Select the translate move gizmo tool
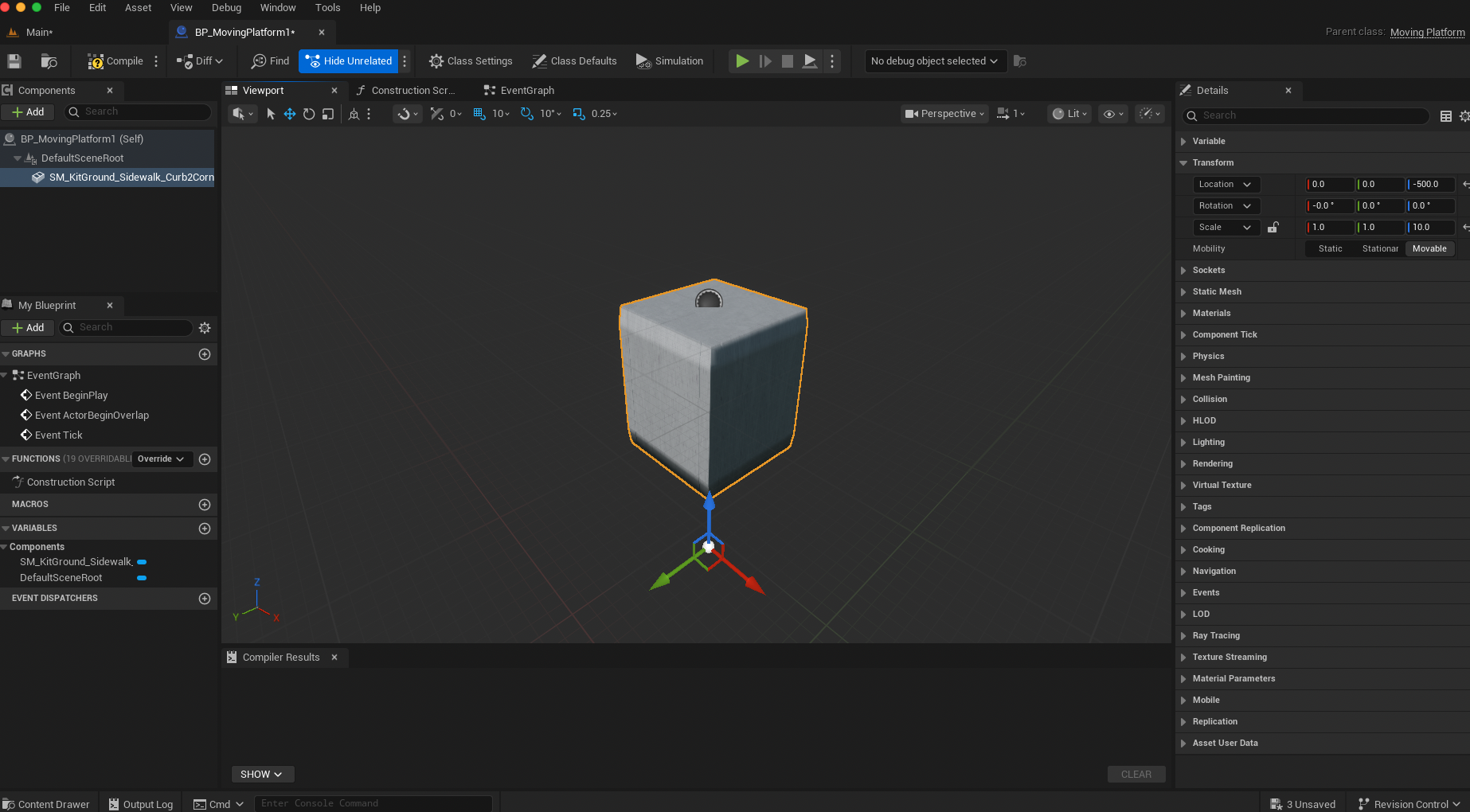The image size is (1470, 812). (290, 114)
